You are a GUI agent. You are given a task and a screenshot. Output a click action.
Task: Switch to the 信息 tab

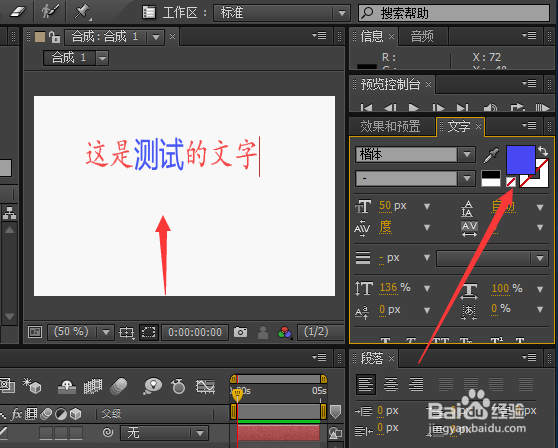(372, 36)
